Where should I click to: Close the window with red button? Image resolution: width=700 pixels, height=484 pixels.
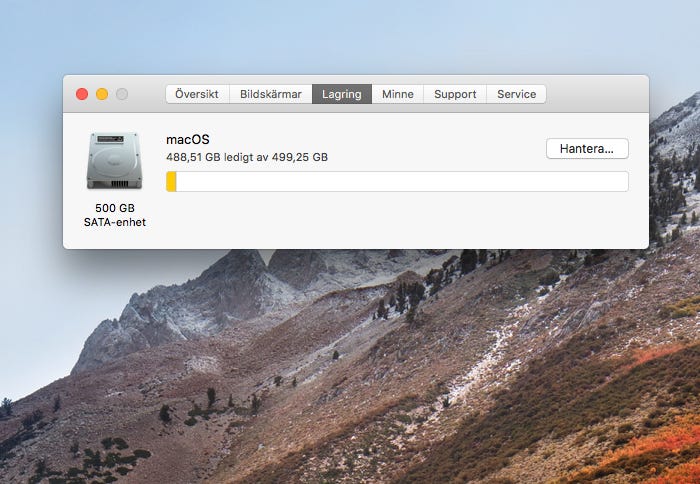82,94
